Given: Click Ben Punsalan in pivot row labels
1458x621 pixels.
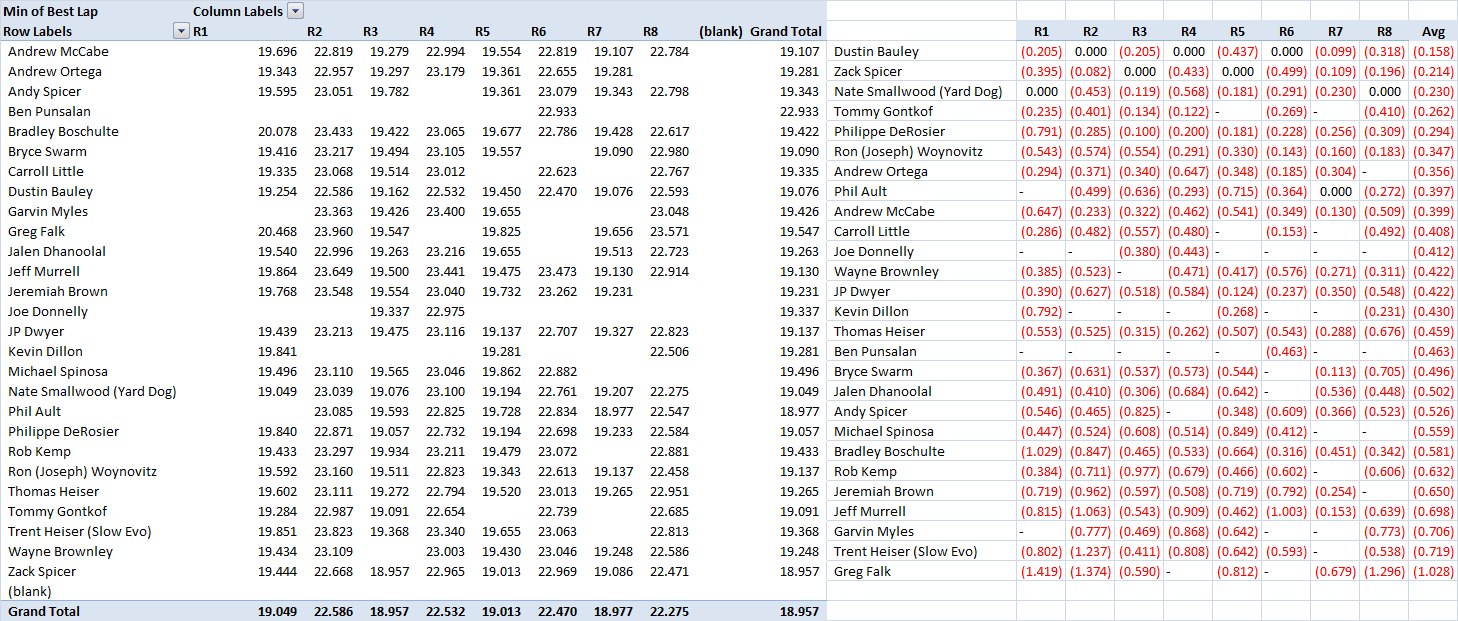Looking at the screenshot, I should click(x=49, y=111).
